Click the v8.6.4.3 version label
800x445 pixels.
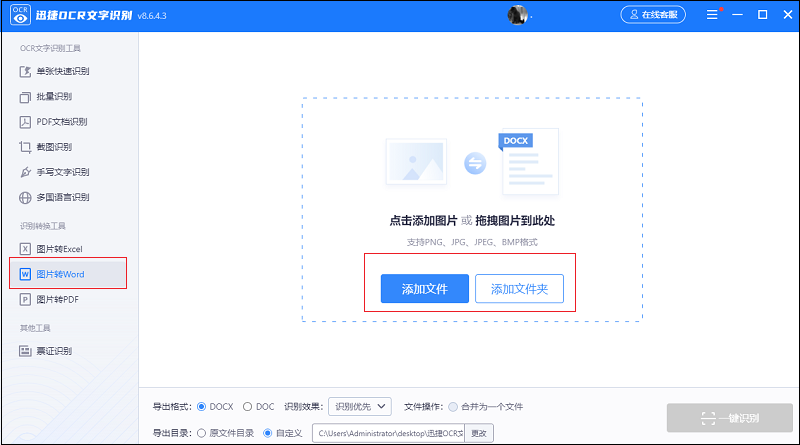(x=152, y=16)
